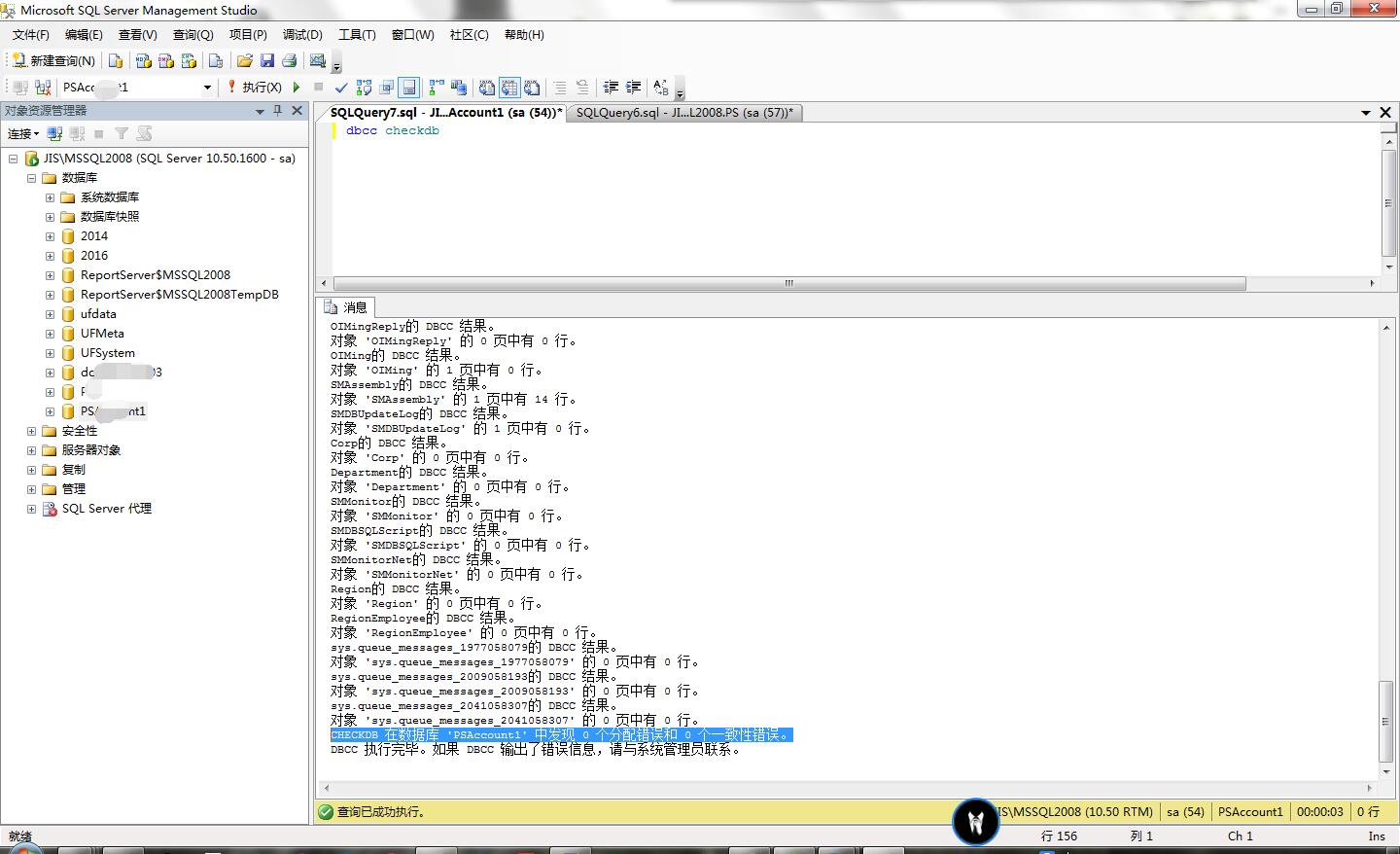
Task: Click the Increase Indent icon
Action: pyautogui.click(x=633, y=88)
